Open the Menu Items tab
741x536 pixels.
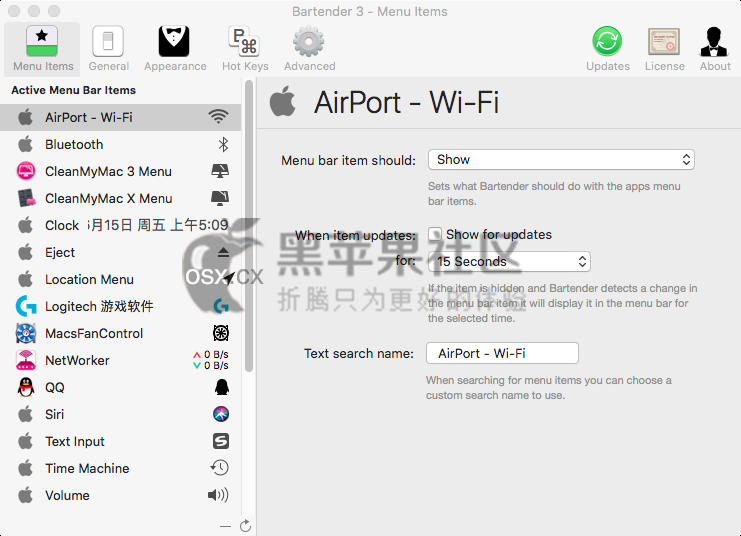coord(43,49)
